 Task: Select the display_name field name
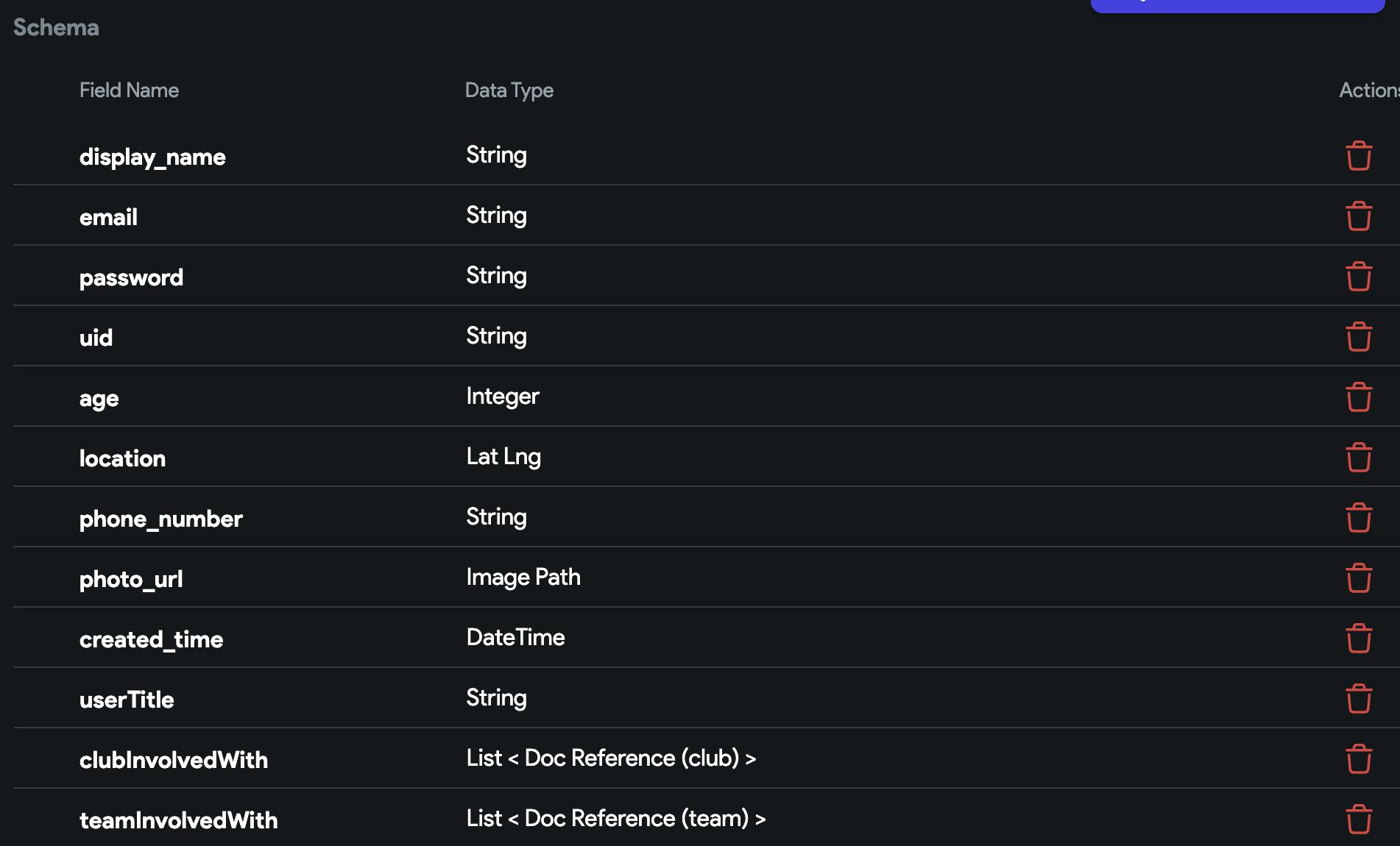coord(152,157)
